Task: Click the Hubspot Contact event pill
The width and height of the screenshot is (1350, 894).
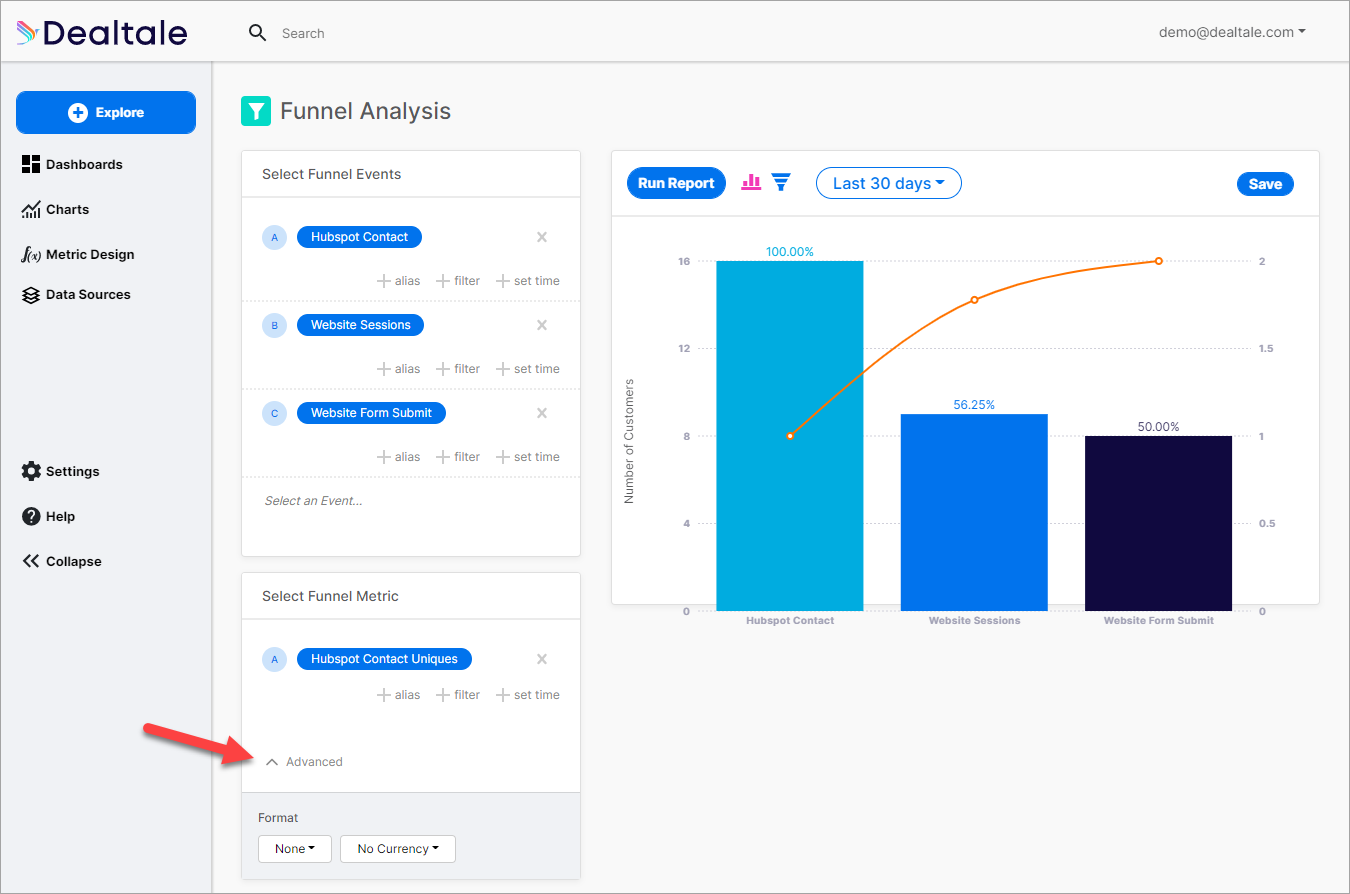Action: [359, 237]
